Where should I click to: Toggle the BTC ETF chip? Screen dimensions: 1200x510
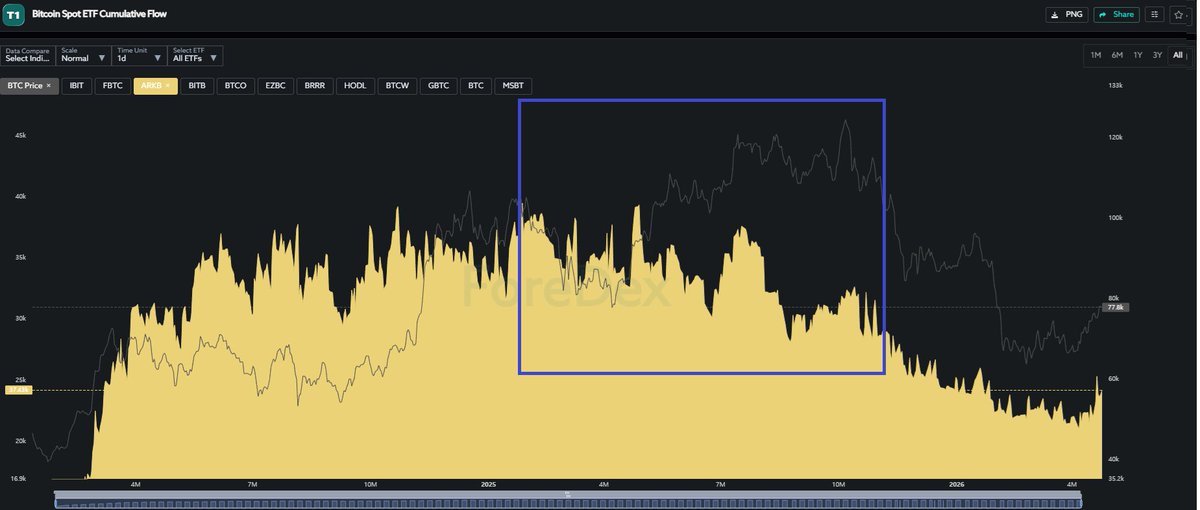click(476, 86)
